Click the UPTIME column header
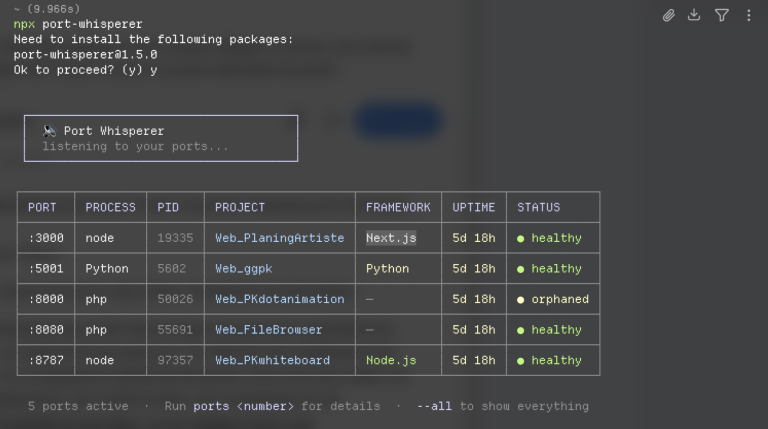Viewport: 768px width, 429px height. (x=474, y=208)
